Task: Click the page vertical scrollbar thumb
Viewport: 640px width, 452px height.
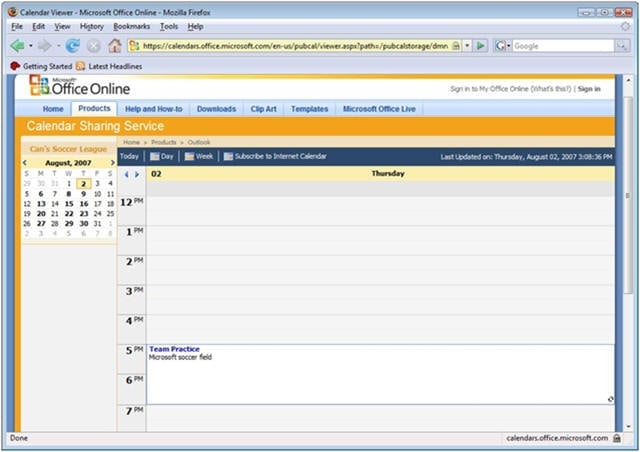Action: point(628,195)
